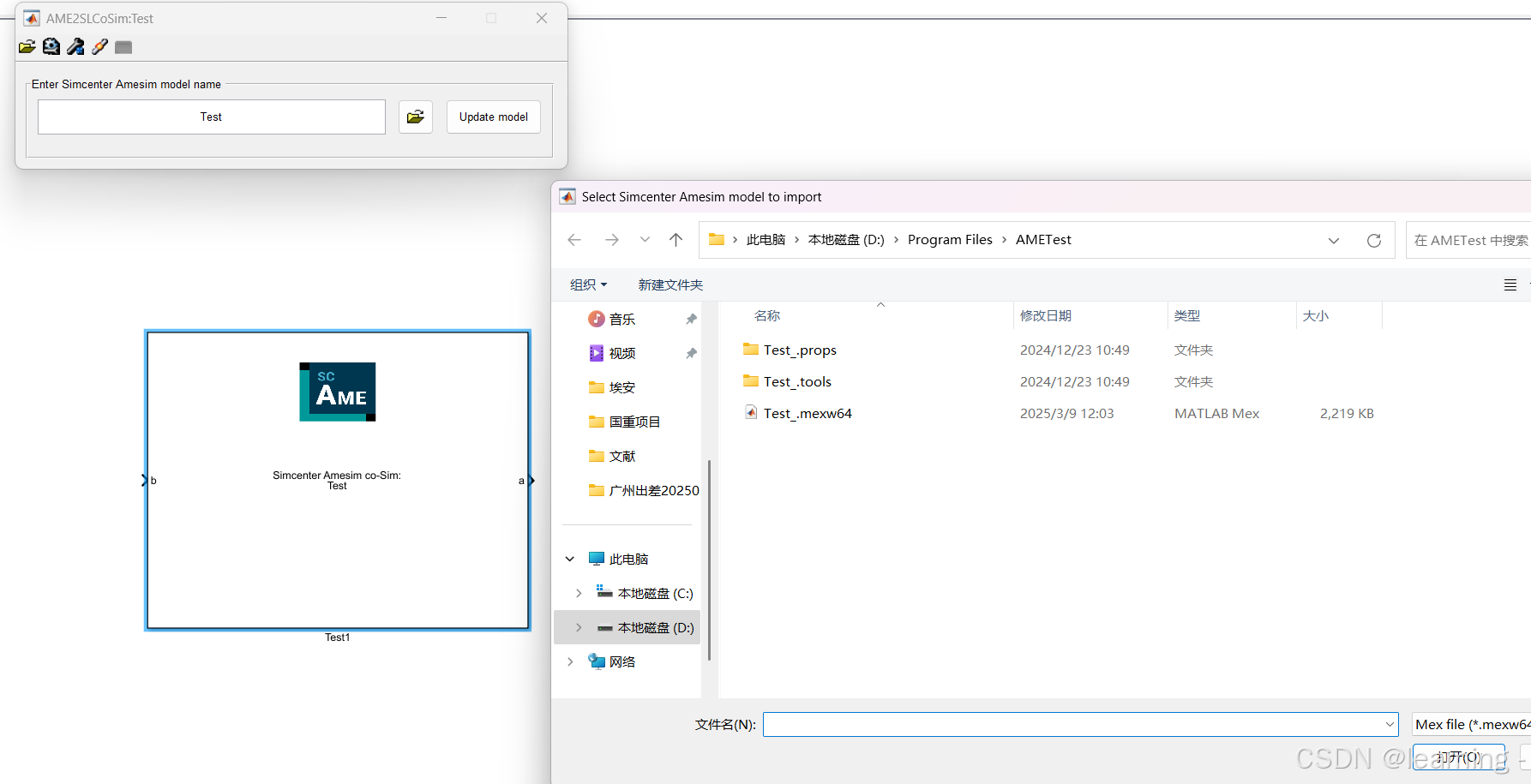Click the open folder icon in AME2SLCoSim toolbar
Viewport: 1531px width, 784px height.
pos(27,47)
